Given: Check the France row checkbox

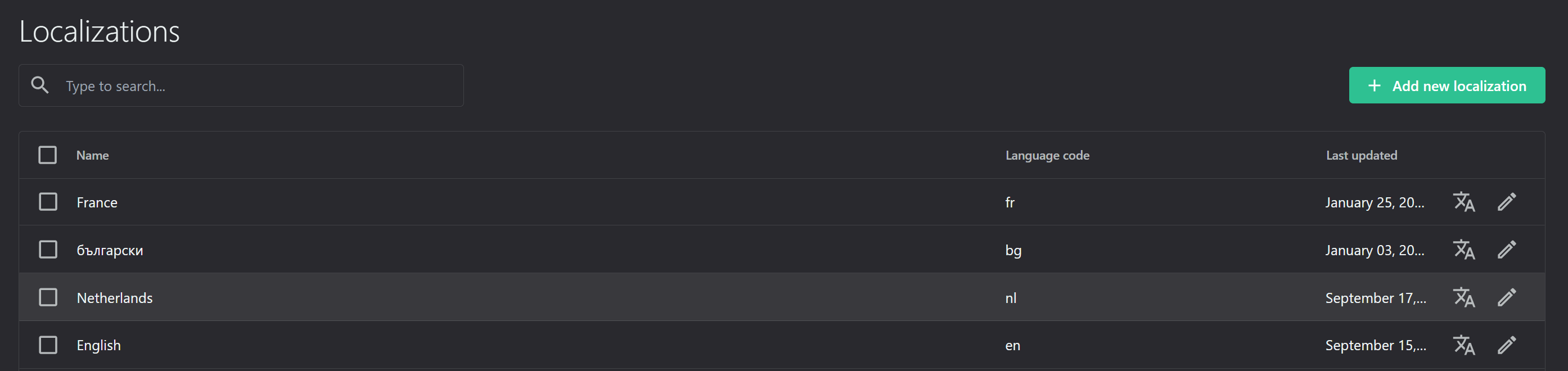Looking at the screenshot, I should [48, 202].
